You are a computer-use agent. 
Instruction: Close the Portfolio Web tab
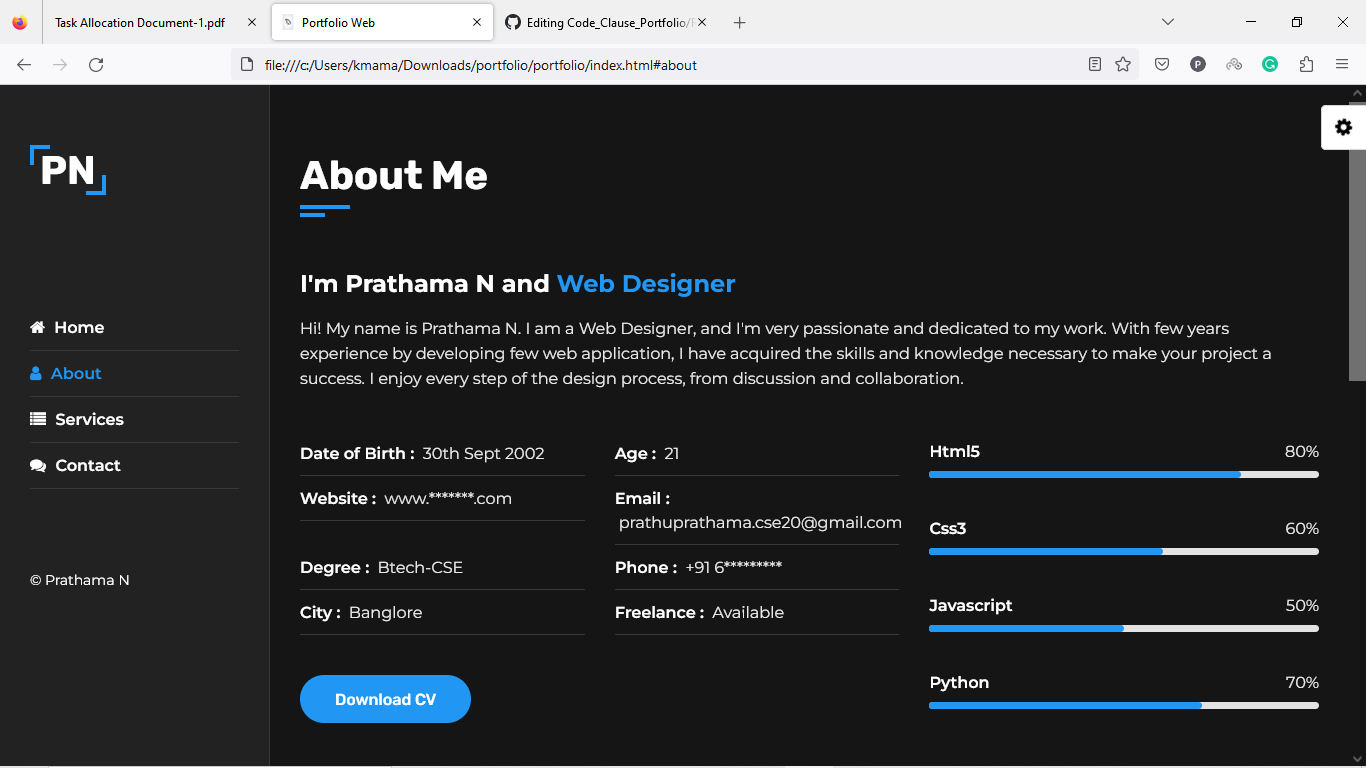[477, 22]
